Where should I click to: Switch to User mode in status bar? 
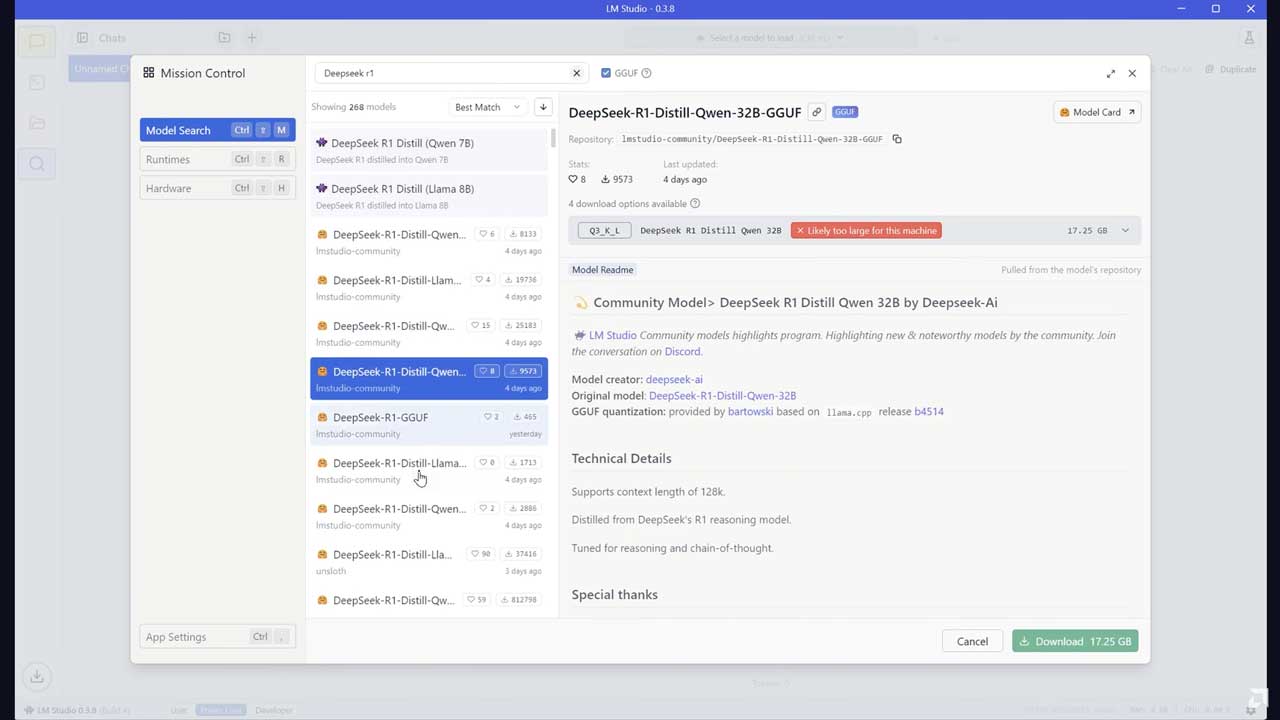[x=178, y=710]
